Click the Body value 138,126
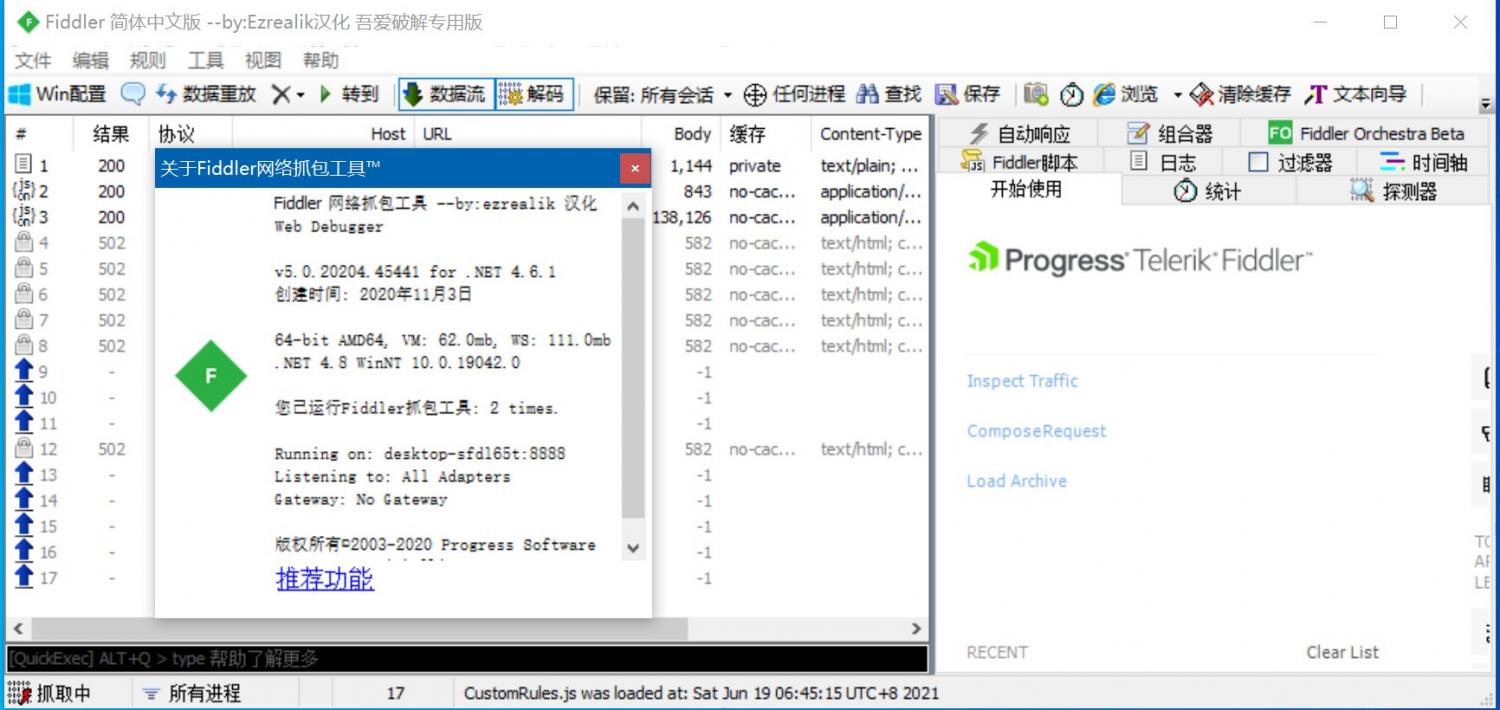The image size is (1500, 710). 684,217
